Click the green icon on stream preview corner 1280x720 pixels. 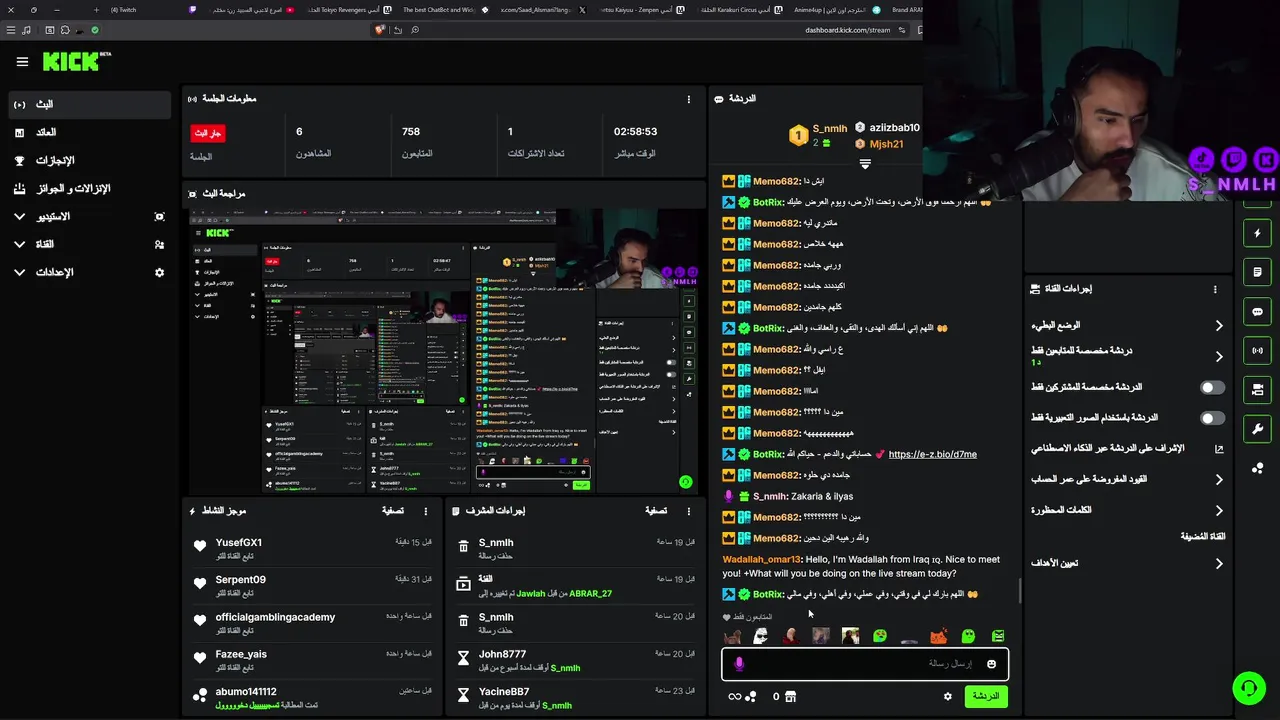click(x=685, y=482)
